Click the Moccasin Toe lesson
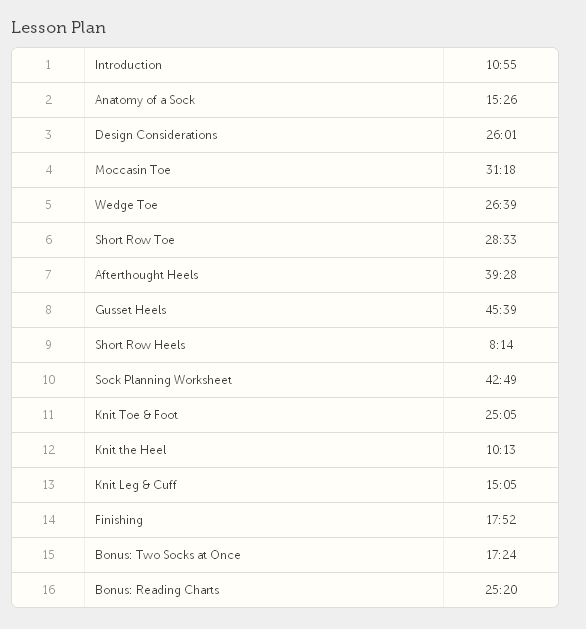Viewport: 586px width, 629px height. tap(285, 170)
